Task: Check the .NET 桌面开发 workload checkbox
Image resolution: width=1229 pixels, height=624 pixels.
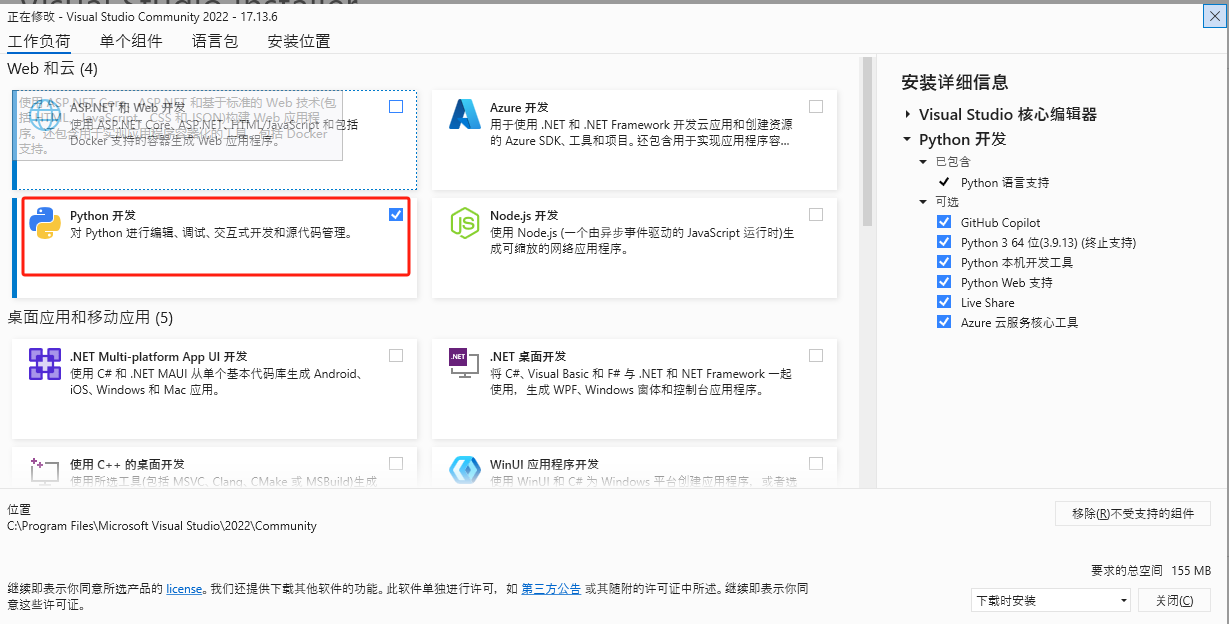Action: pyautogui.click(x=816, y=355)
